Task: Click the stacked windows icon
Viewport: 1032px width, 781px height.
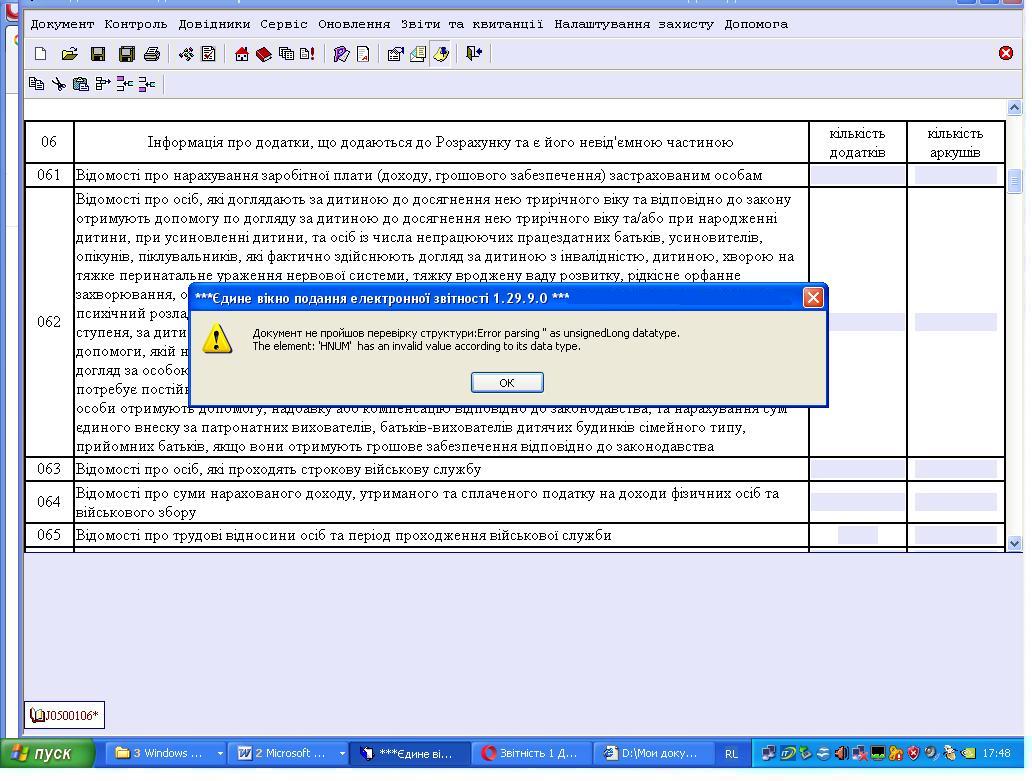Action: click(286, 54)
